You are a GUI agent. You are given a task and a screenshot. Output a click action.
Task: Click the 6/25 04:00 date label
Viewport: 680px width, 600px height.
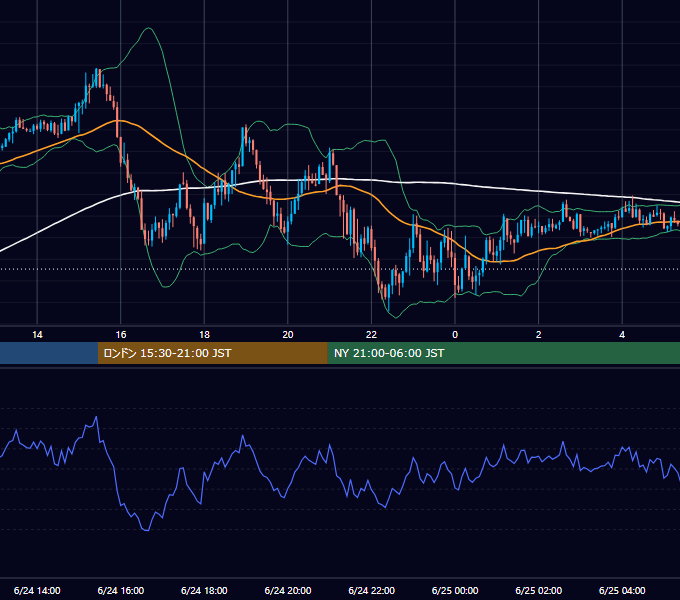pos(622,590)
